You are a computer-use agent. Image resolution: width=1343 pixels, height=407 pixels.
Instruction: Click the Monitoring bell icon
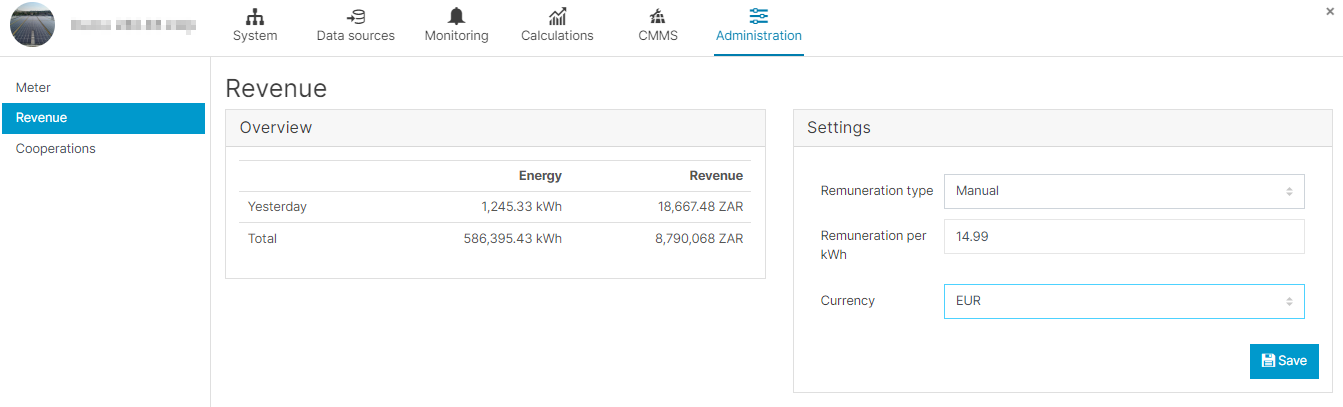pyautogui.click(x=456, y=16)
